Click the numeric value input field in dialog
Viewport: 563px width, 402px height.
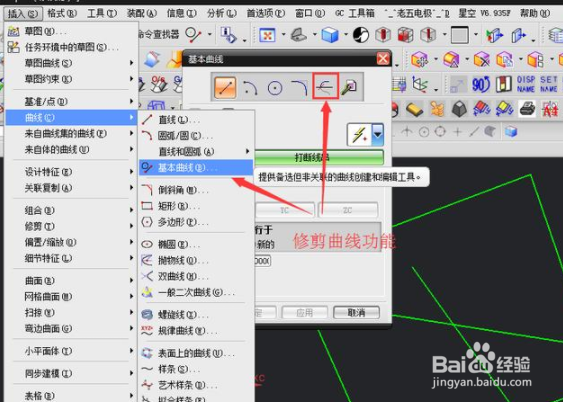coord(262,261)
